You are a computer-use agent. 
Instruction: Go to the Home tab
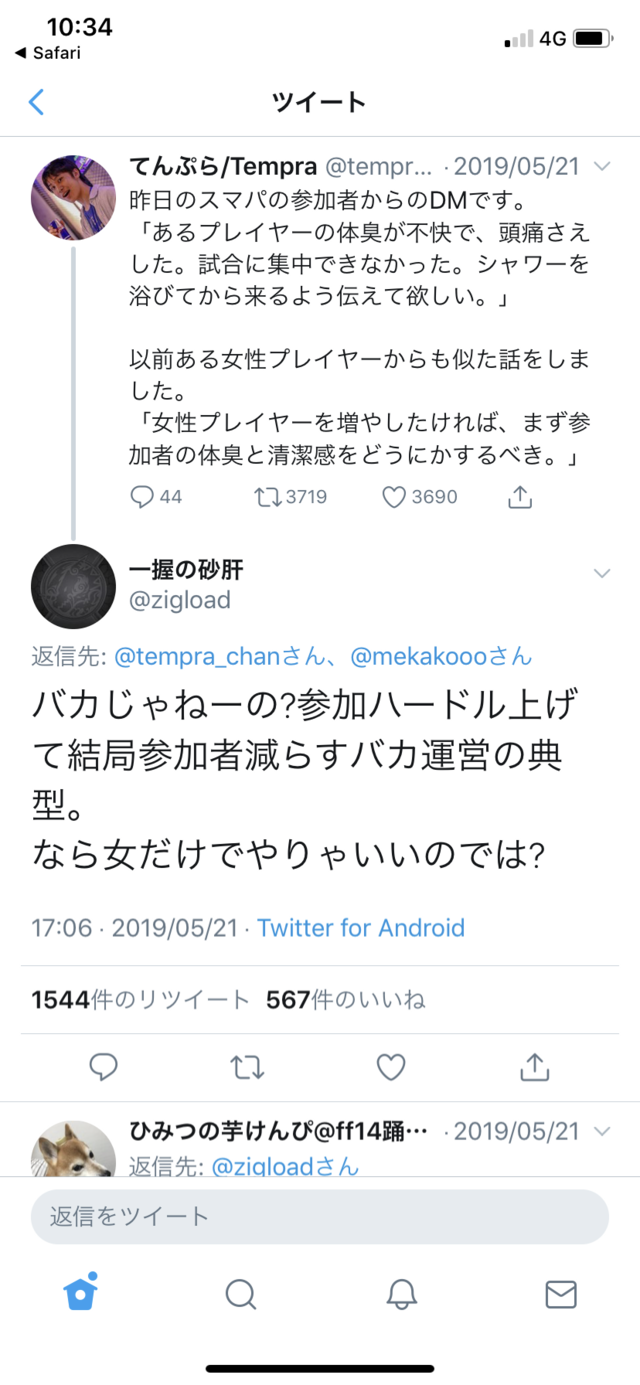(x=80, y=1292)
